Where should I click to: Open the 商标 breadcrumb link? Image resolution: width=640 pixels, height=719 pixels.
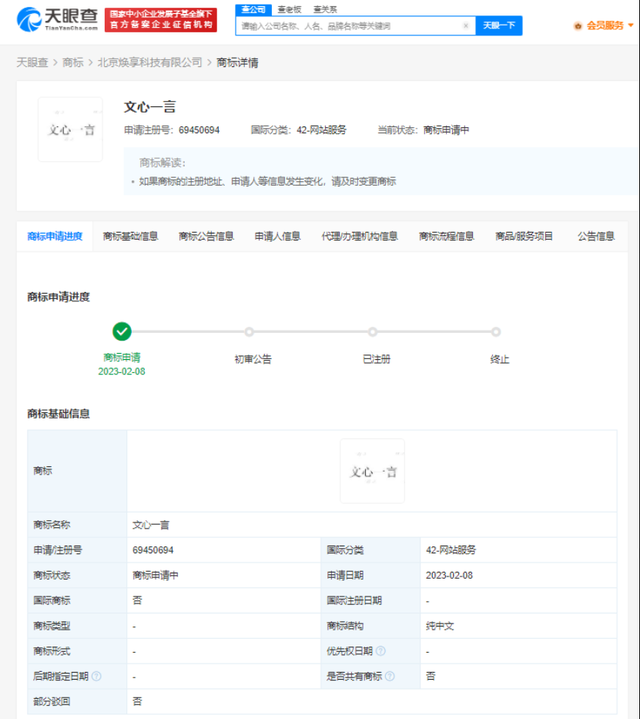pyautogui.click(x=73, y=62)
